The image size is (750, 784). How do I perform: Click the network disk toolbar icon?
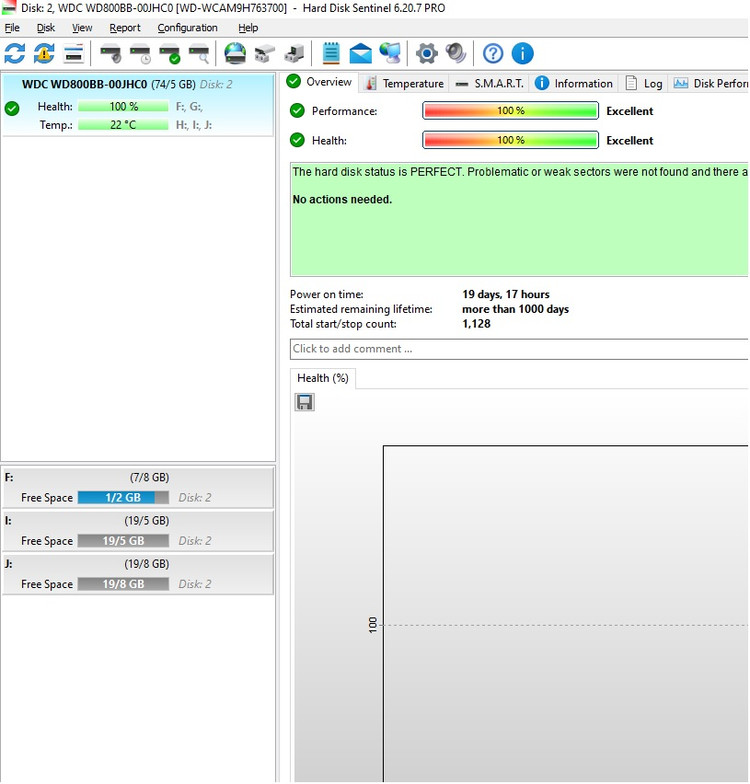pyautogui.click(x=294, y=54)
